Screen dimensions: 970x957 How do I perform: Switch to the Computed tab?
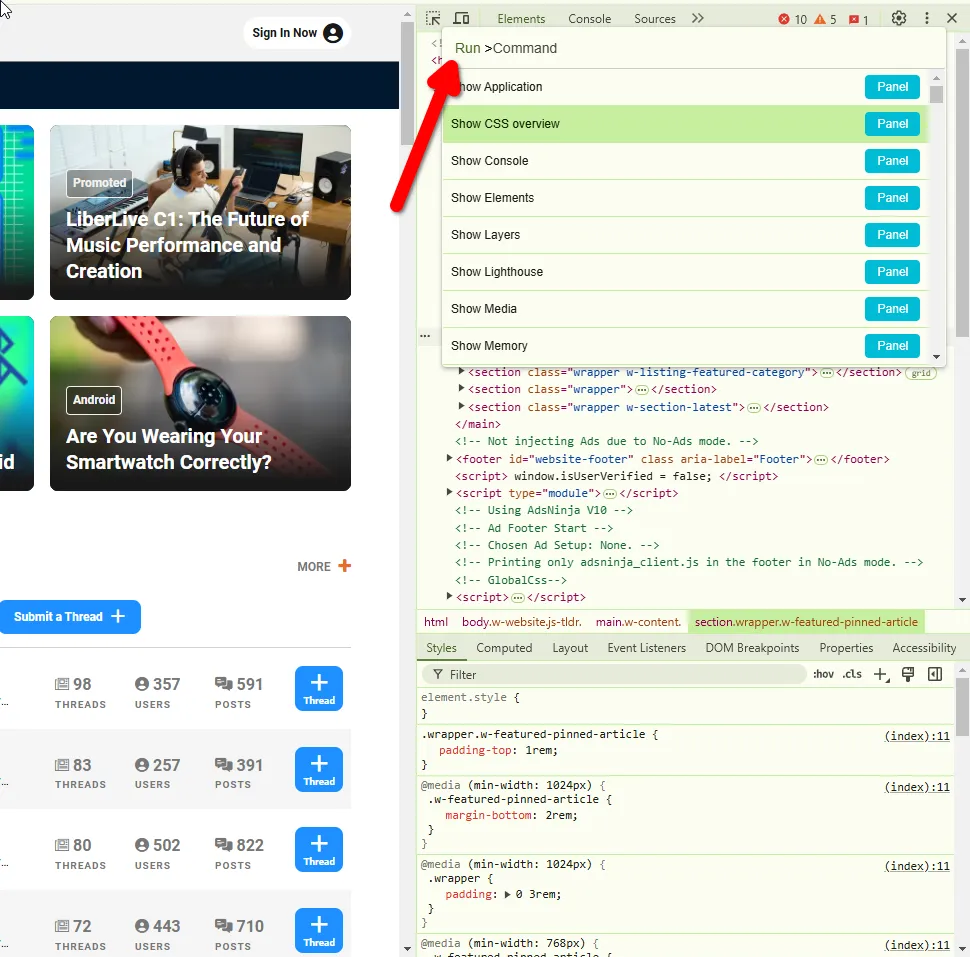pos(504,648)
